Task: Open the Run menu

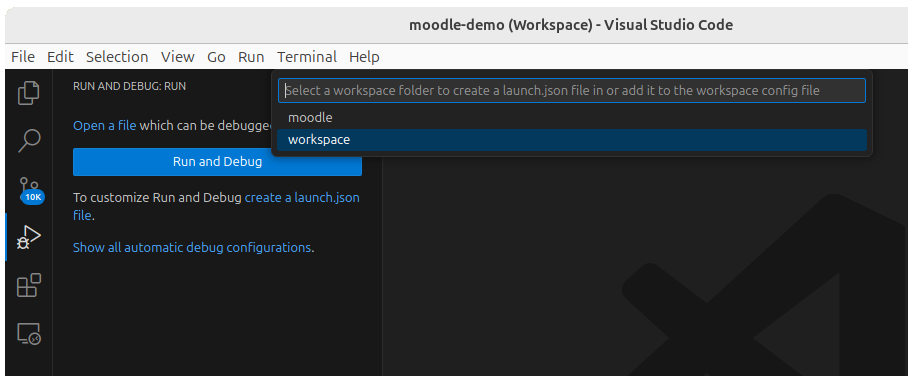Action: pos(251,57)
